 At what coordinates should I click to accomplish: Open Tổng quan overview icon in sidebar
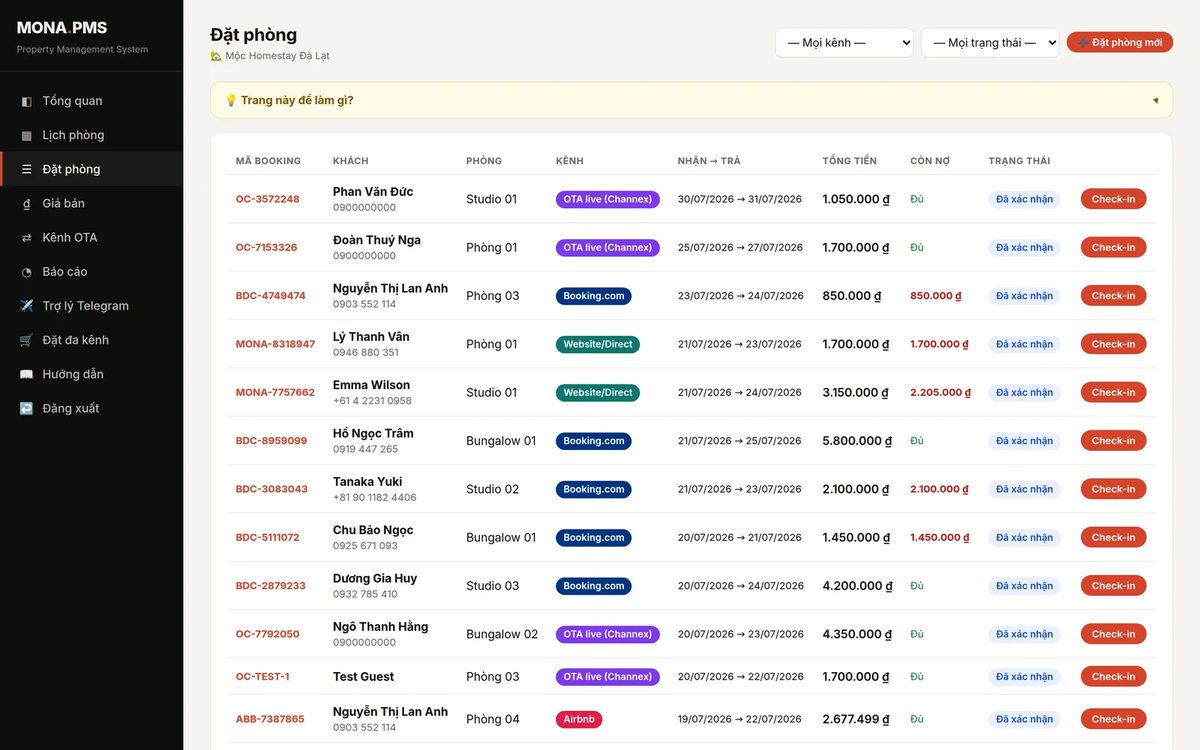(26, 101)
